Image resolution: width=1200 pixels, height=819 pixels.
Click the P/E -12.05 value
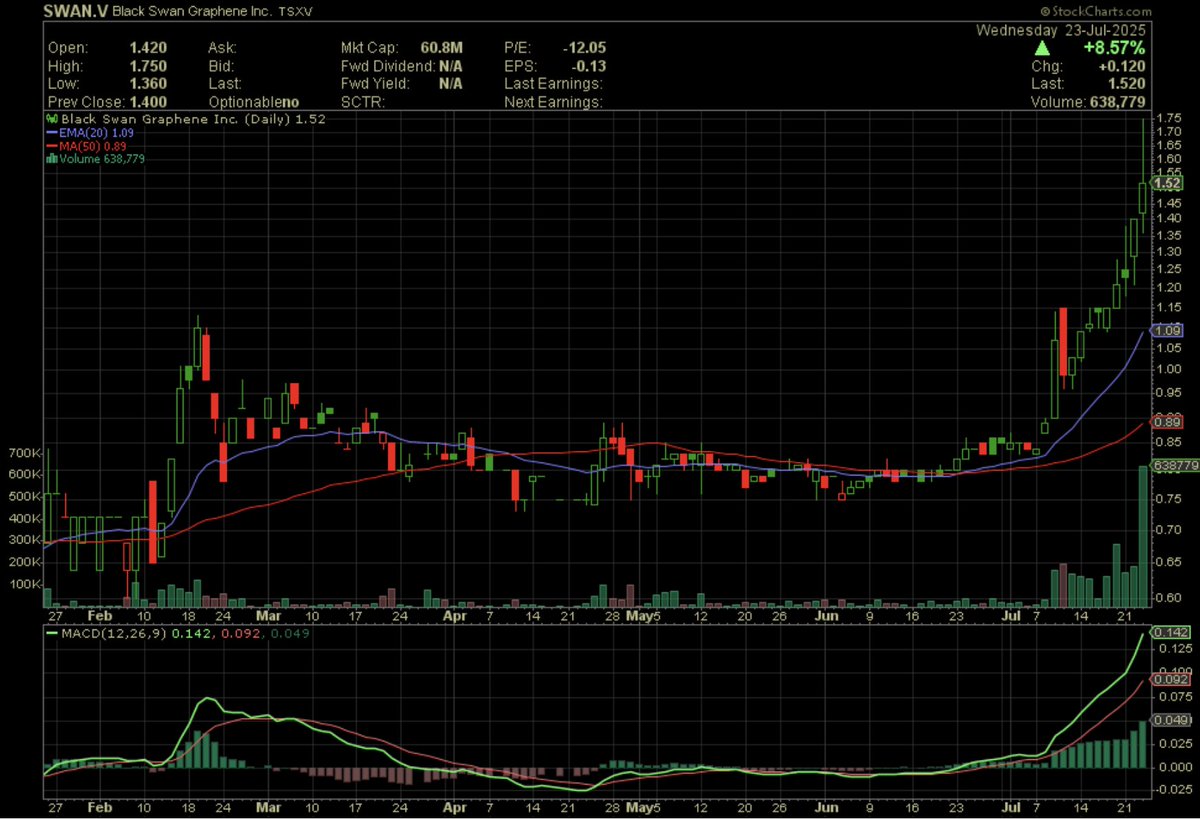pos(585,47)
